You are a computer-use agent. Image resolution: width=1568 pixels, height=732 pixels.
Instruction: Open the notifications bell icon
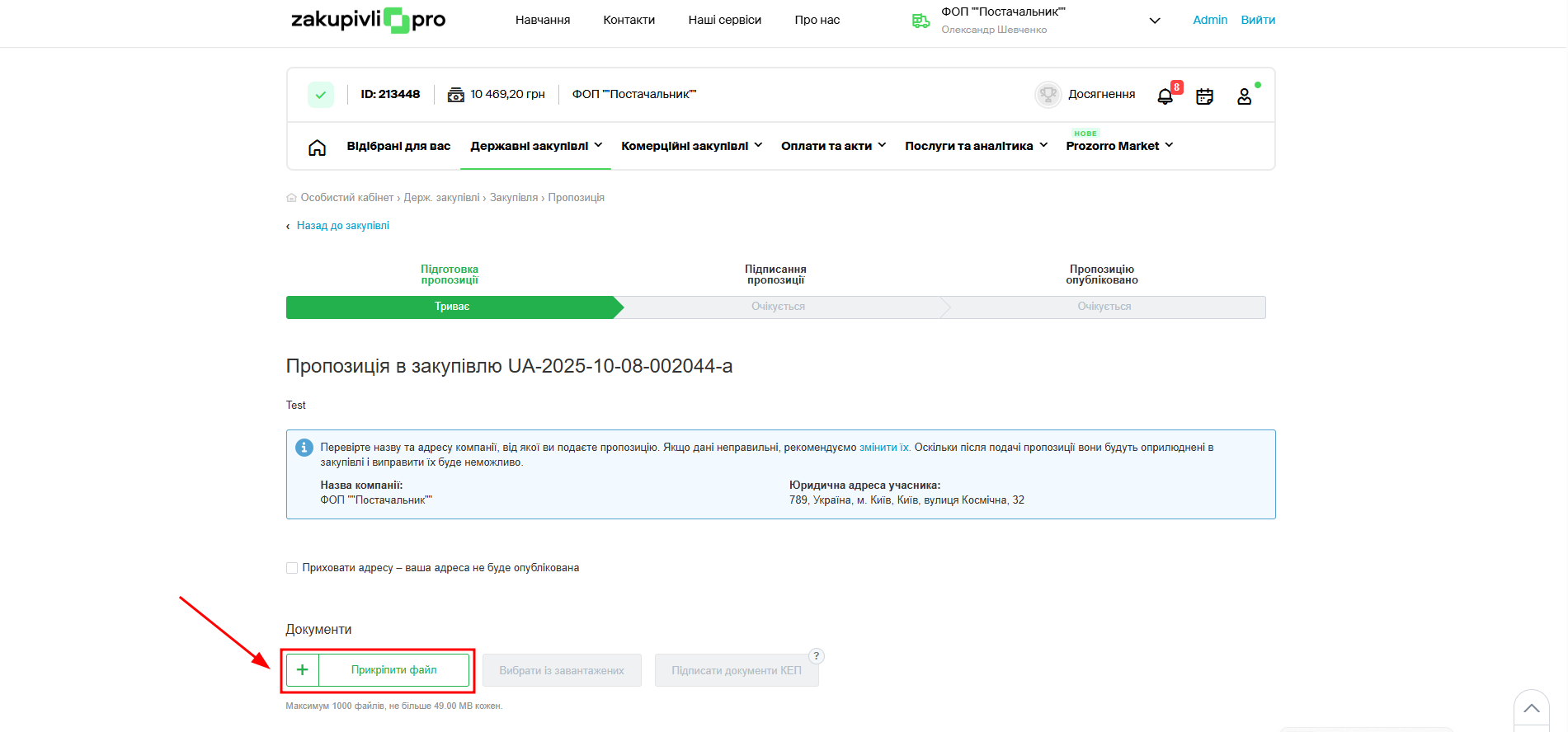(x=1165, y=96)
